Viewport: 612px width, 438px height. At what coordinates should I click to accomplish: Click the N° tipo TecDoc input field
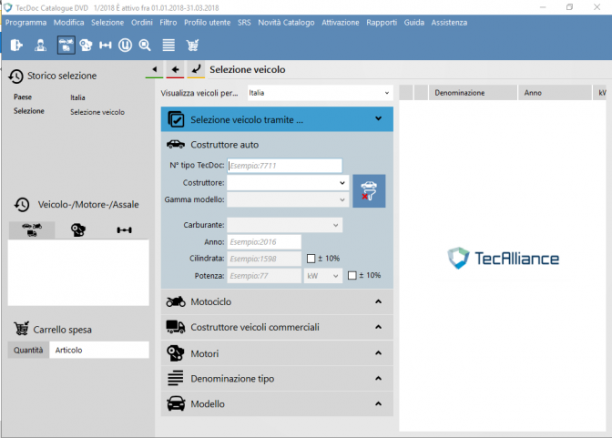pyautogui.click(x=285, y=166)
